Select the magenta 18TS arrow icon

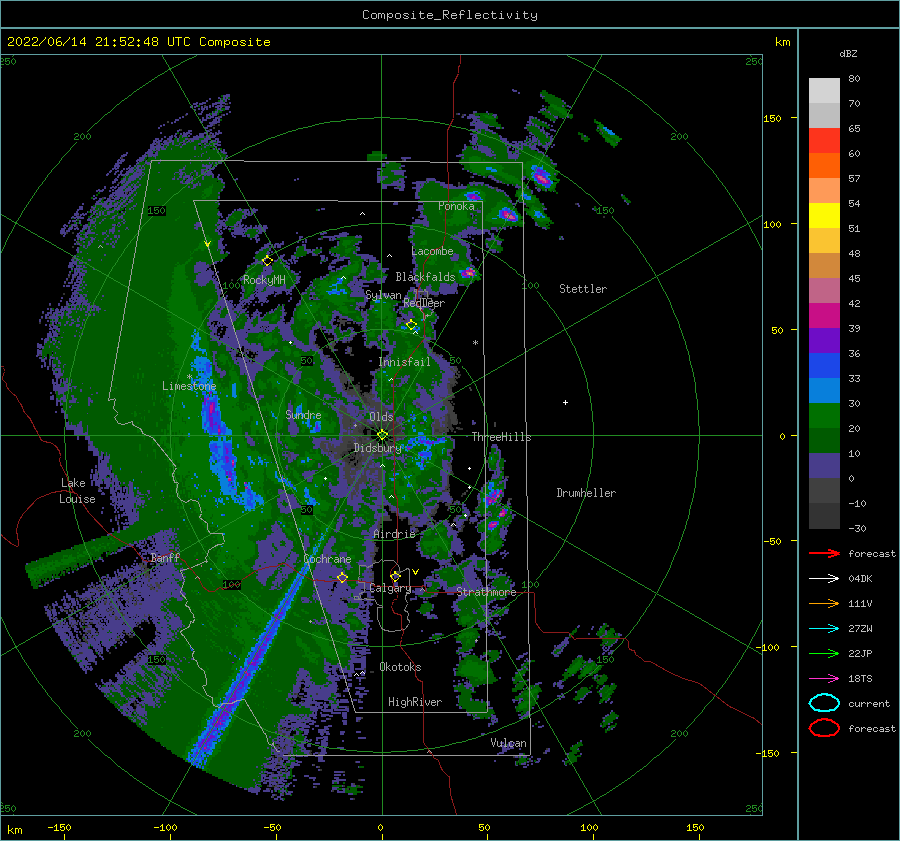click(x=824, y=679)
